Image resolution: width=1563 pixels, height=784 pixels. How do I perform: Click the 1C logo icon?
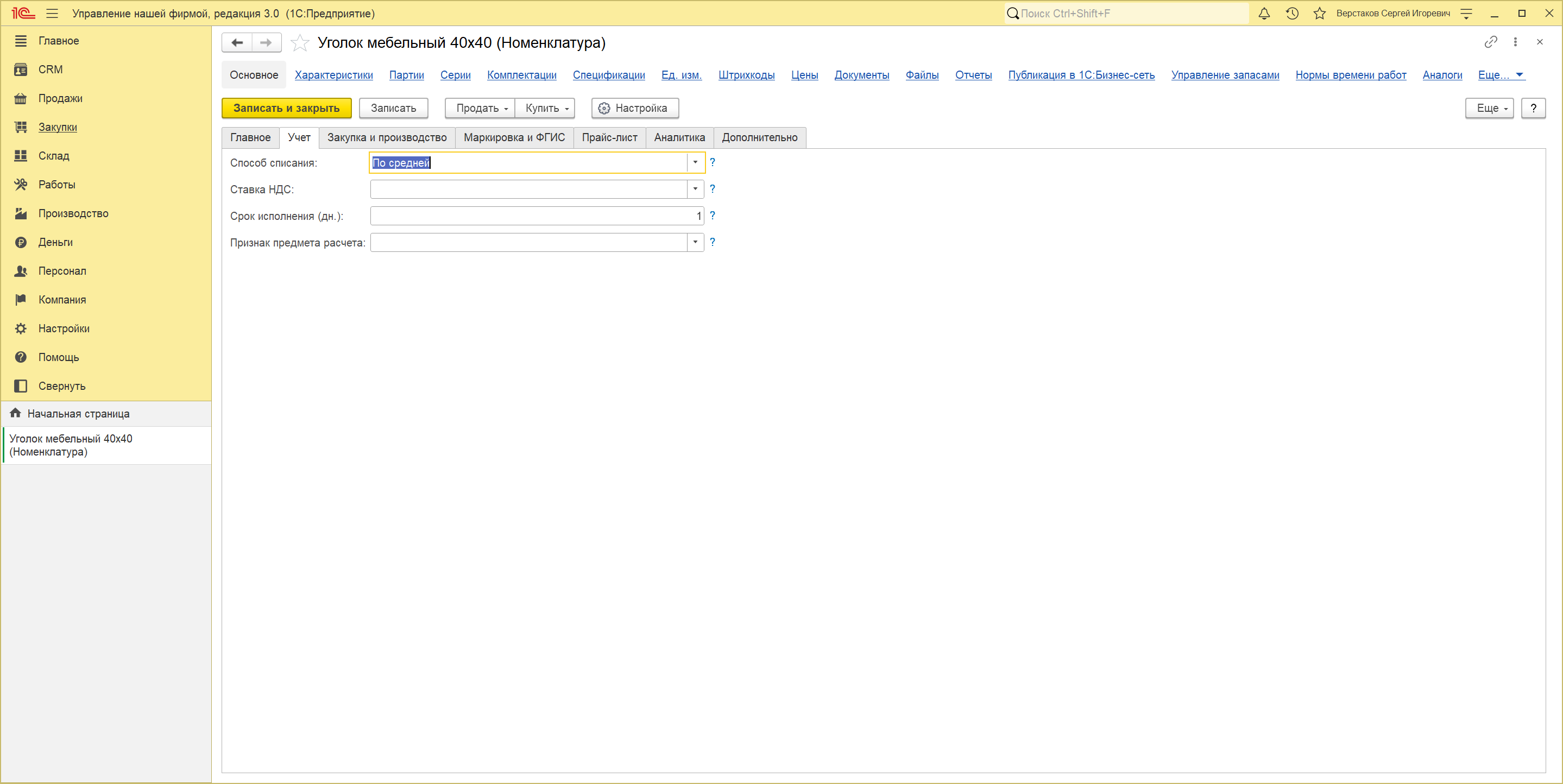point(23,14)
